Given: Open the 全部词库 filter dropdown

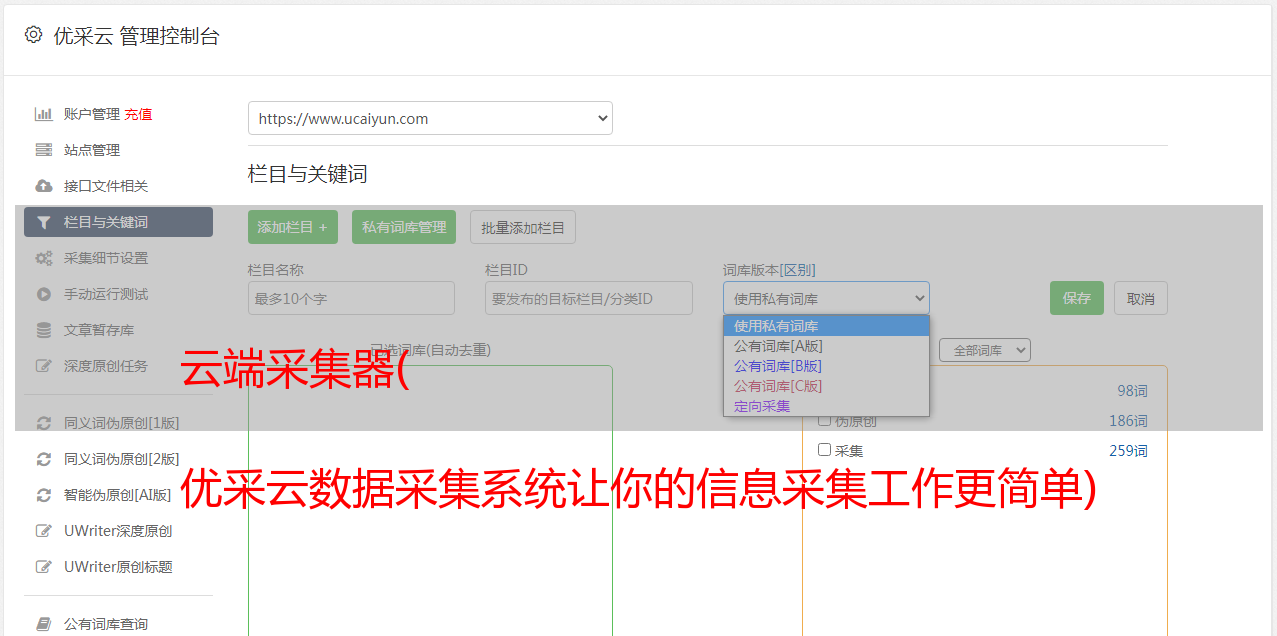Looking at the screenshot, I should (x=985, y=350).
